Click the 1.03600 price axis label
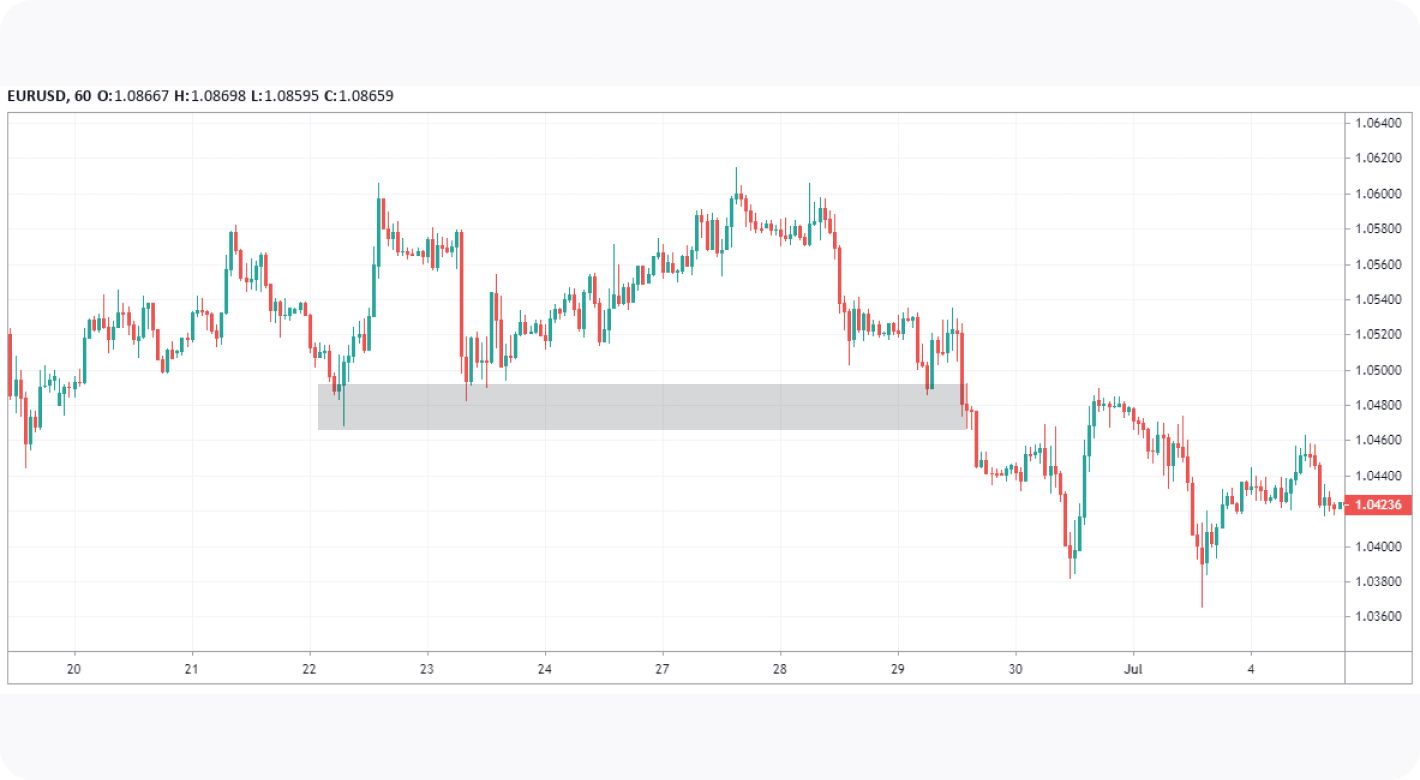 click(x=1377, y=616)
